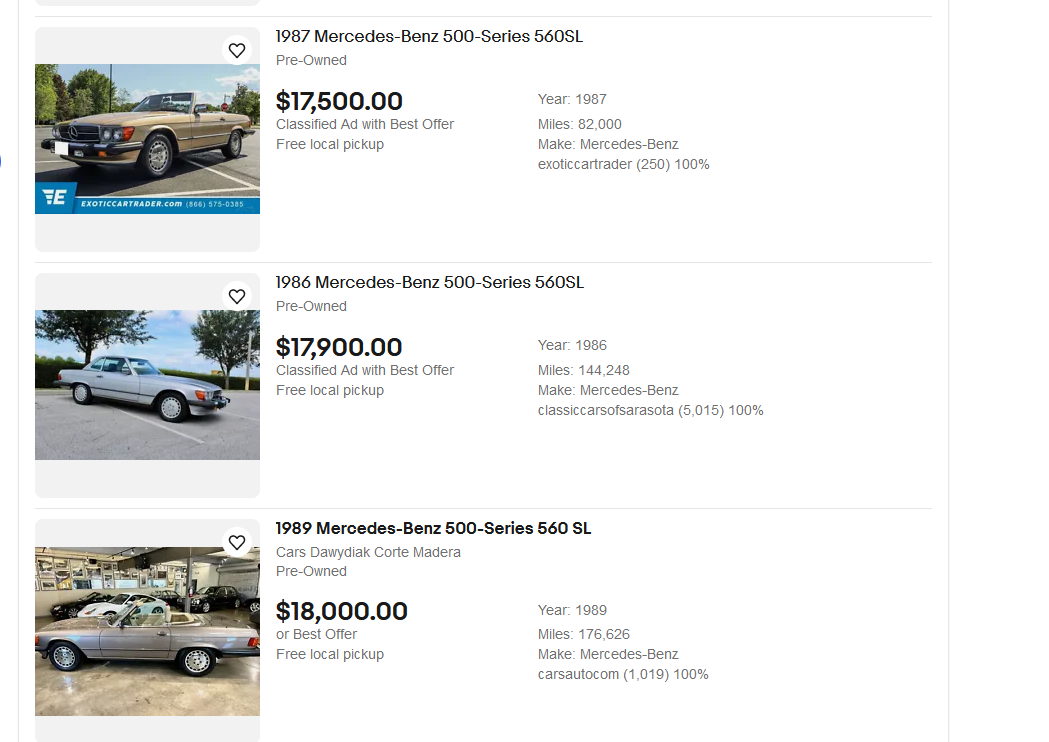The image size is (1049, 742).
Task: Open the gold 1987 Mercedes convertible photo
Action: click(147, 125)
